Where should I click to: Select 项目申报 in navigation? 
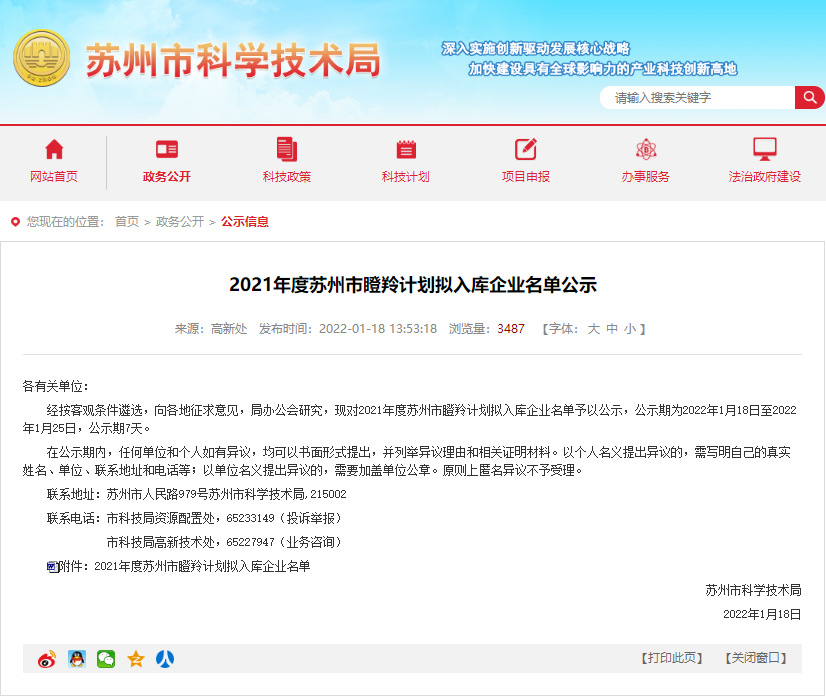pos(526,162)
